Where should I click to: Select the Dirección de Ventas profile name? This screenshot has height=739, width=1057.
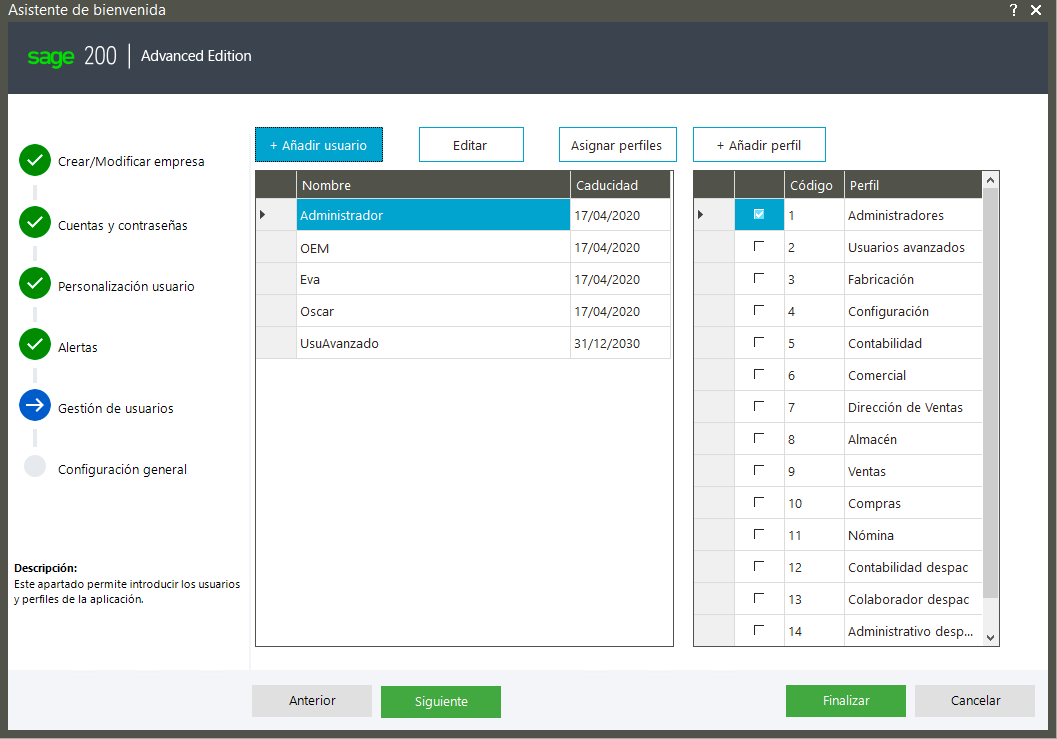pyautogui.click(x=905, y=407)
